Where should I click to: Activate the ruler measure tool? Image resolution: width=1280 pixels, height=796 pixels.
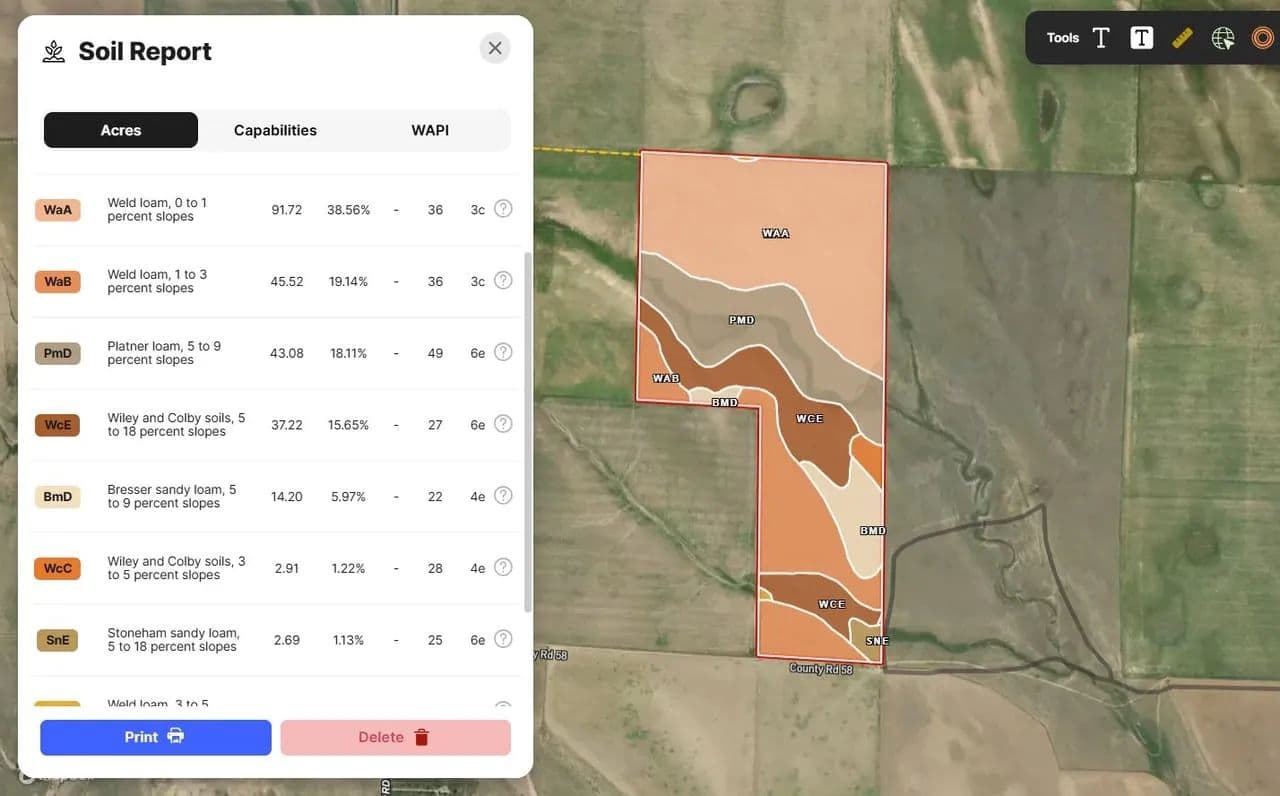[x=1182, y=38]
